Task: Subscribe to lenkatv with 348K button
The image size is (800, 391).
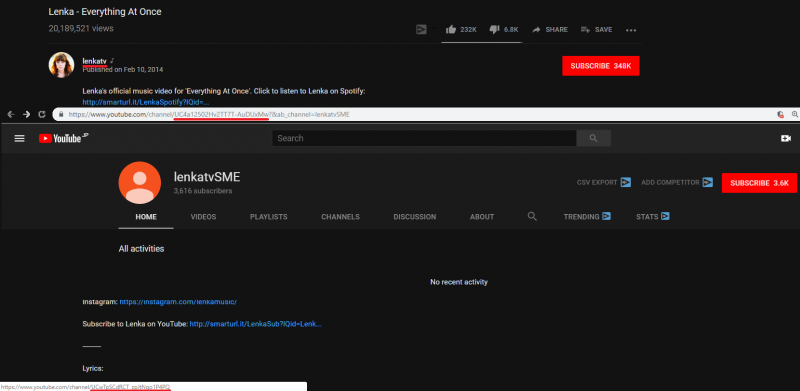Action: click(x=601, y=66)
